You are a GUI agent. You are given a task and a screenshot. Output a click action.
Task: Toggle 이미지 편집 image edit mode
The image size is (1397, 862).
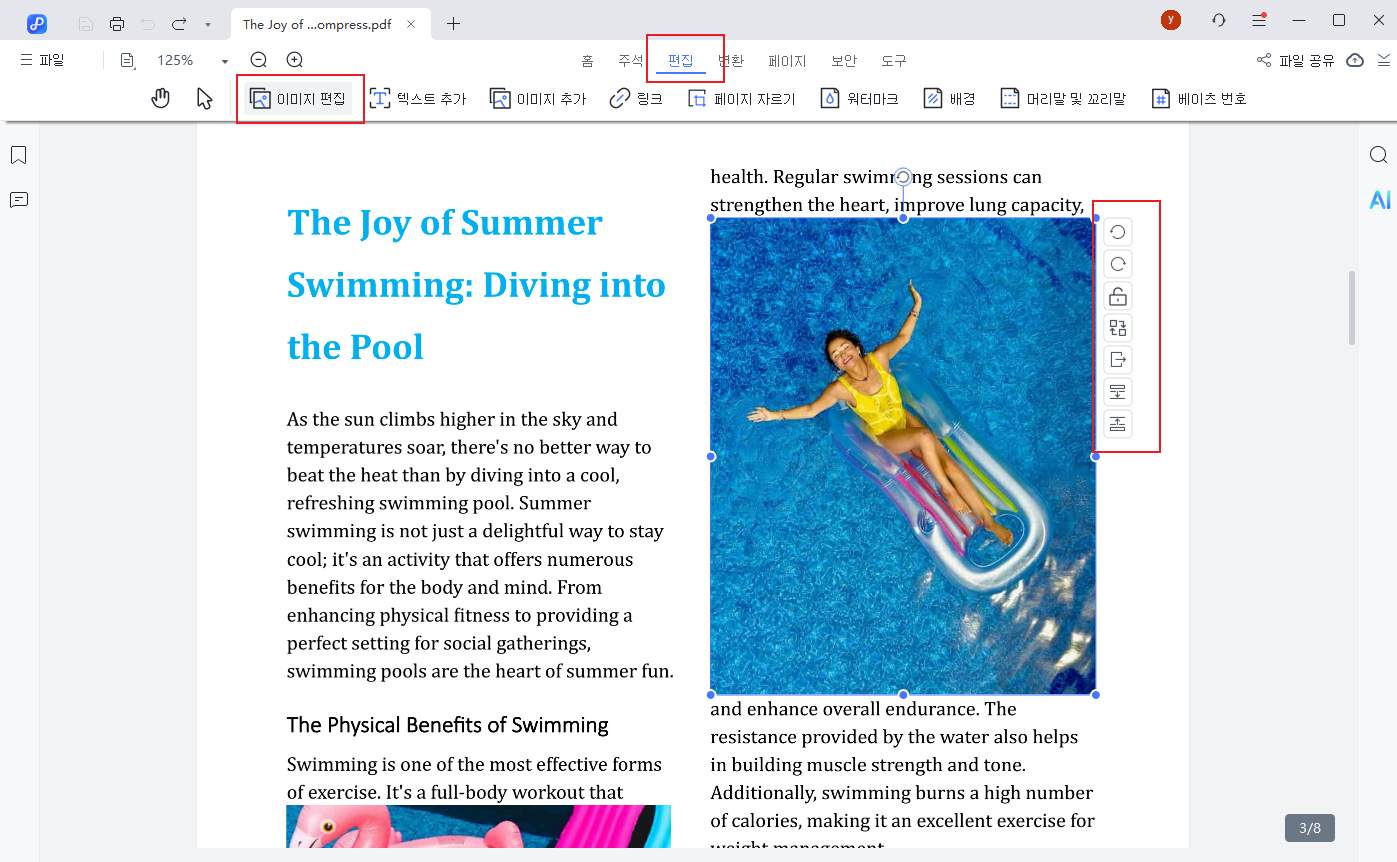pyautogui.click(x=299, y=99)
